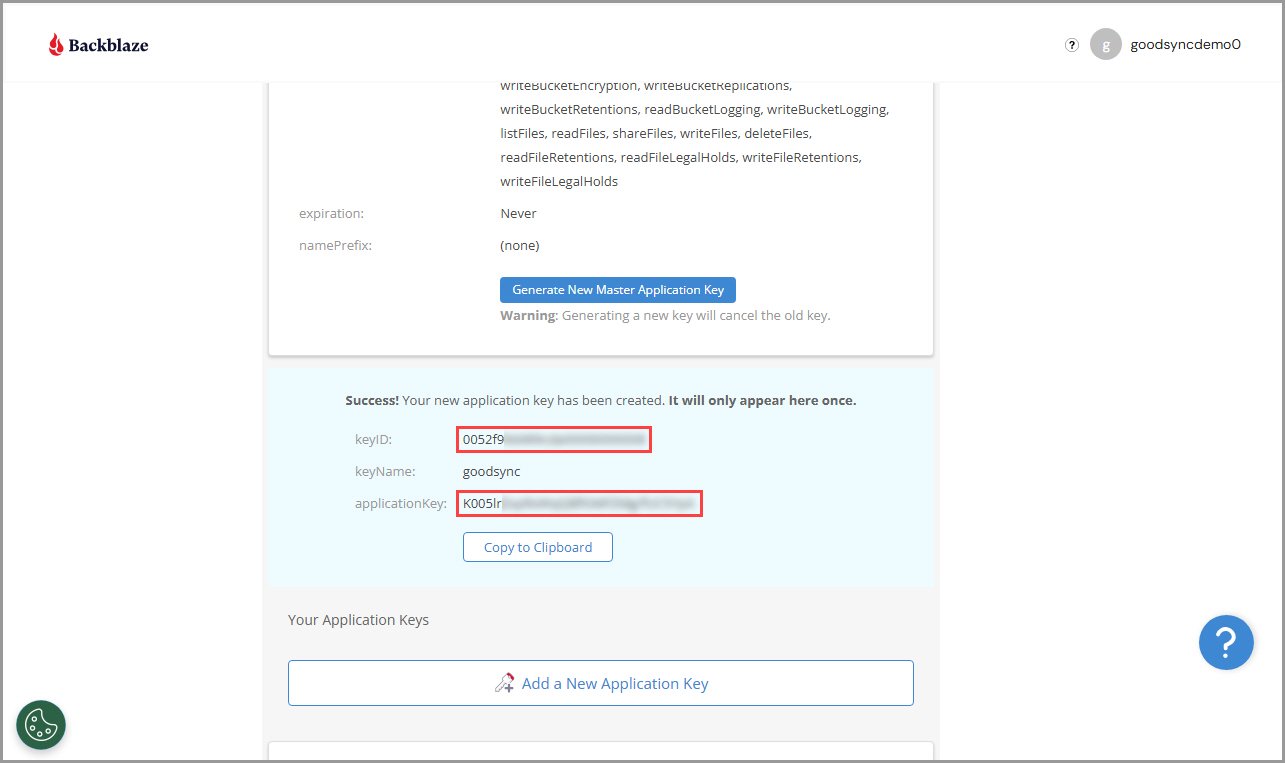
Task: Open the cookie settings icon
Action: point(41,725)
